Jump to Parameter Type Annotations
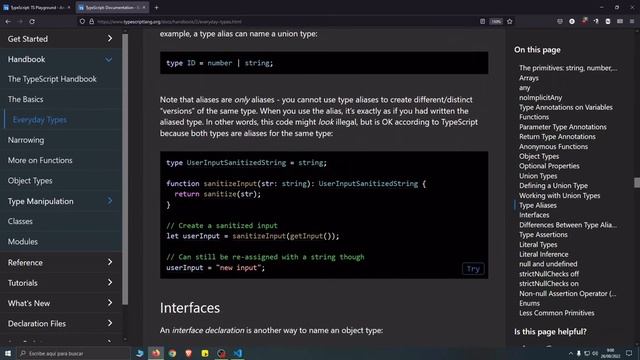 (562, 127)
